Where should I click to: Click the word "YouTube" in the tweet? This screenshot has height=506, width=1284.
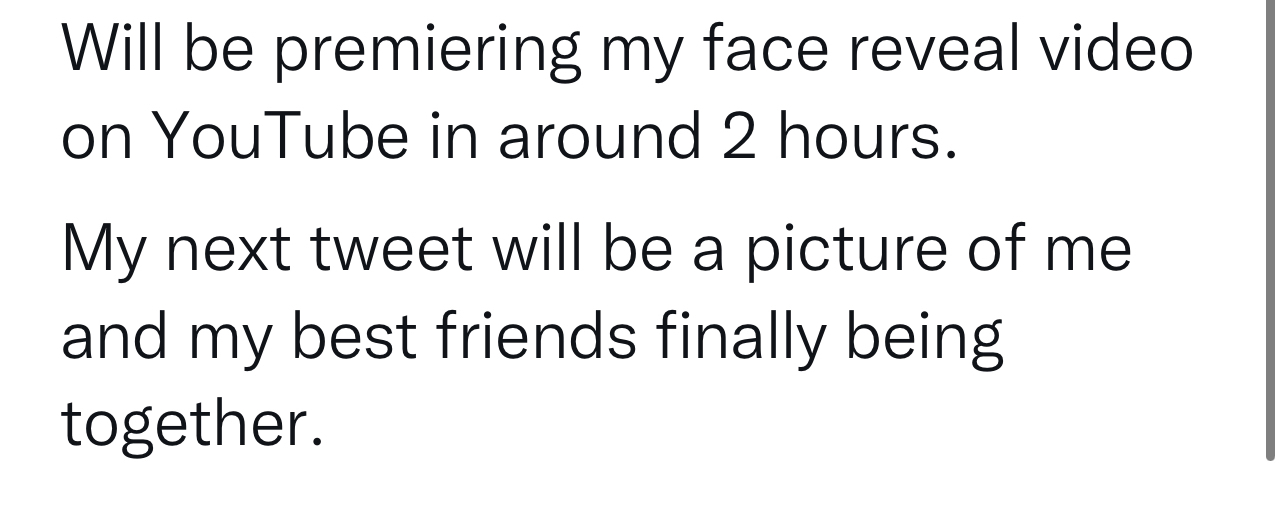coord(280,136)
